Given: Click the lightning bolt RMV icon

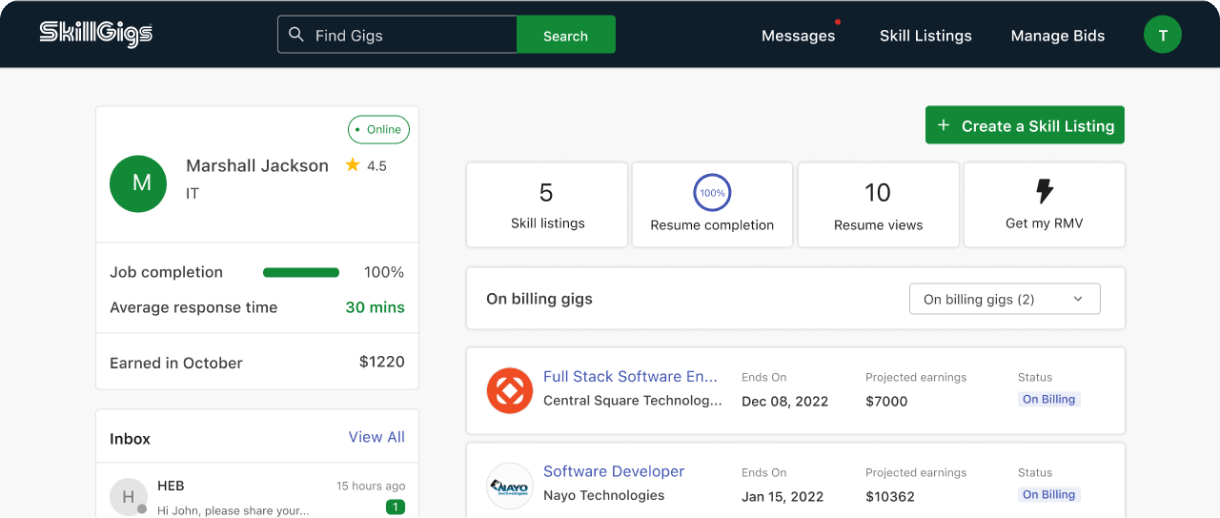Looking at the screenshot, I should 1044,192.
